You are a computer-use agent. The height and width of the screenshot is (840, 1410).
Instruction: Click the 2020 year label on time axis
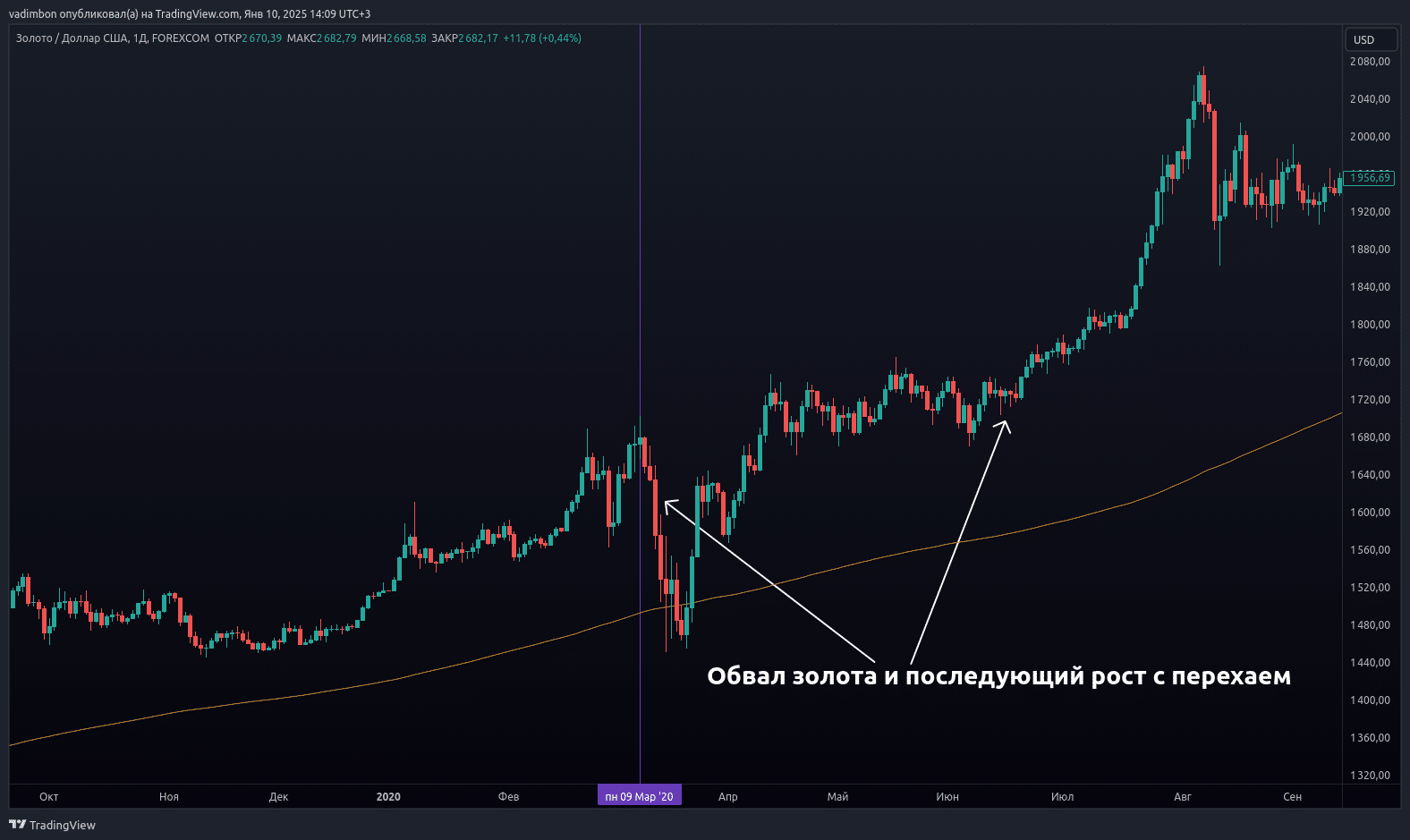[x=388, y=796]
